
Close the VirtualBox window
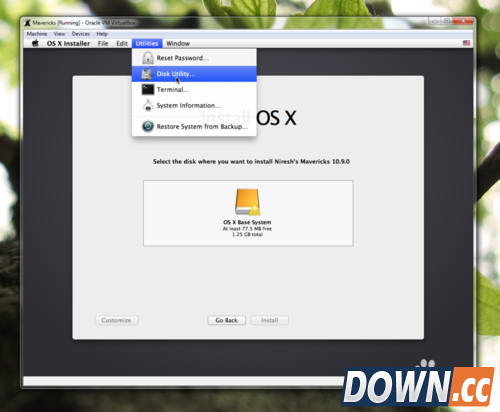[463, 21]
